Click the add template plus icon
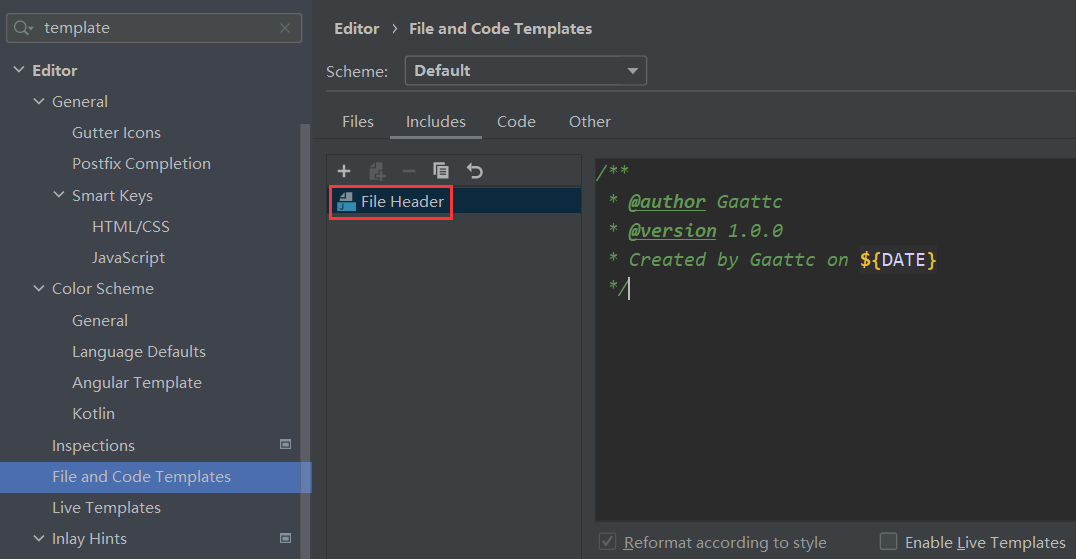This screenshot has width=1076, height=559. (344, 171)
